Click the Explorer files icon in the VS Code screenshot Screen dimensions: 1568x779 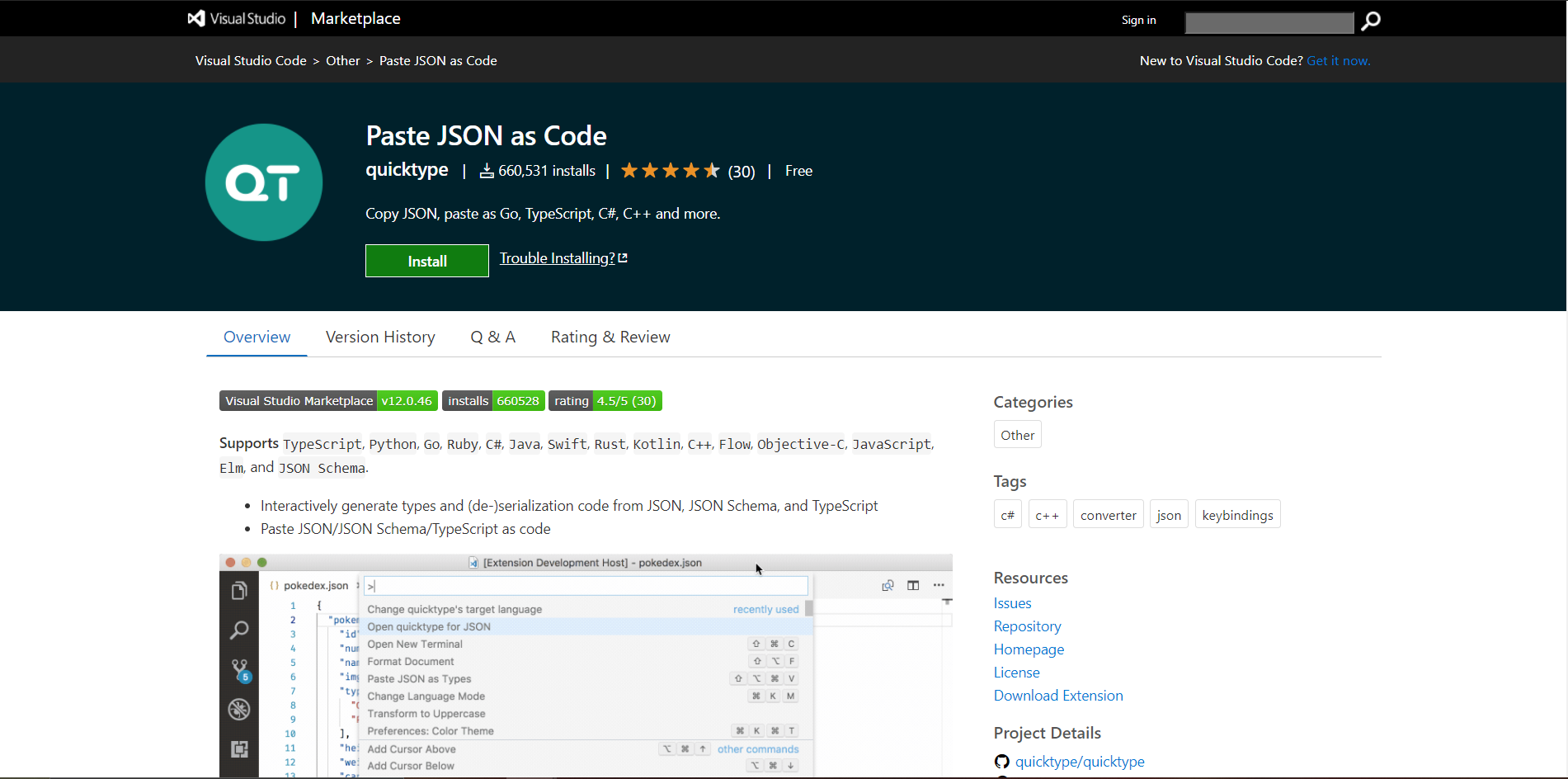(239, 591)
